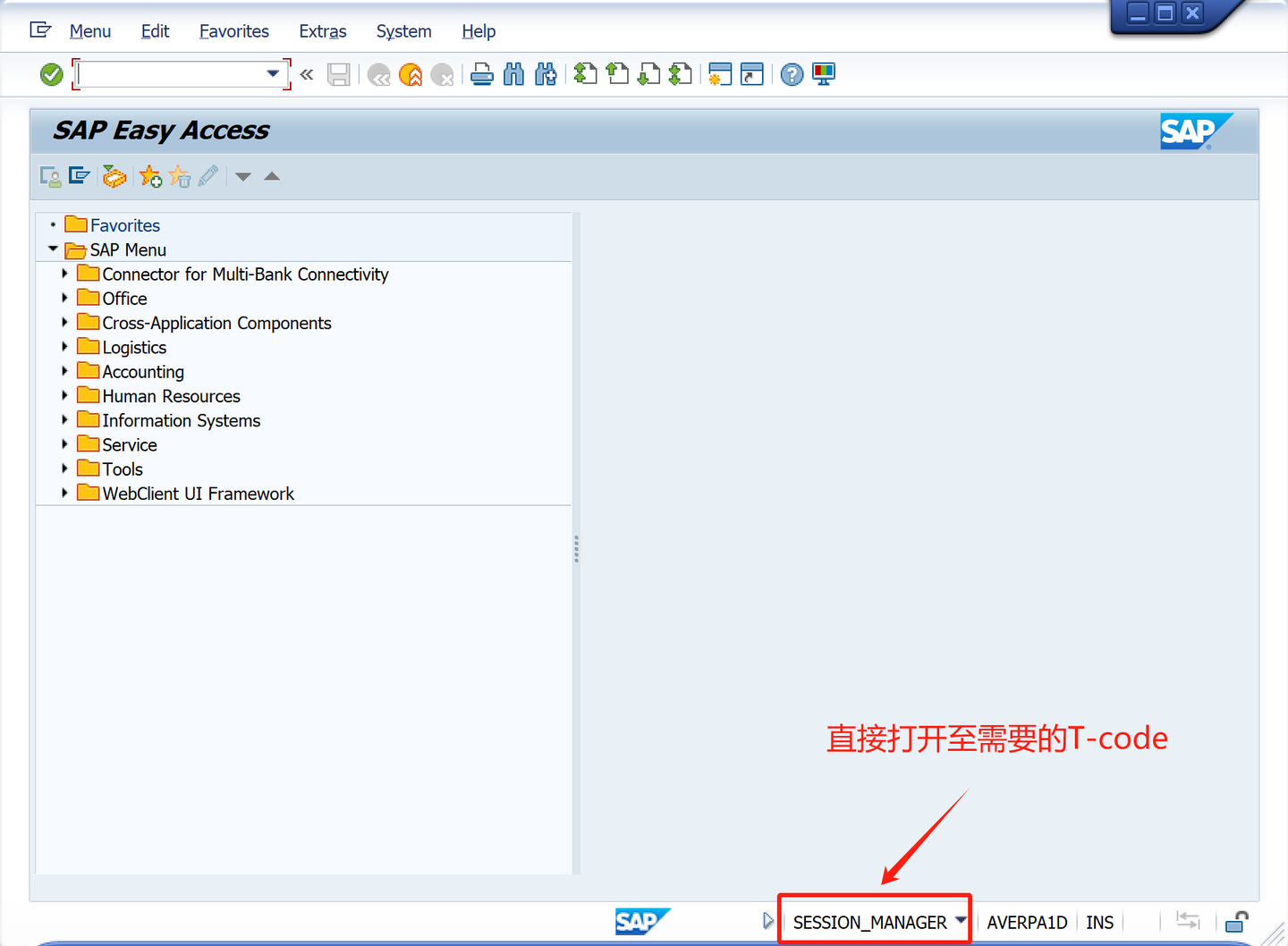1288x946 pixels.
Task: Click the Change Favorites pencil icon
Action: pyautogui.click(x=208, y=176)
